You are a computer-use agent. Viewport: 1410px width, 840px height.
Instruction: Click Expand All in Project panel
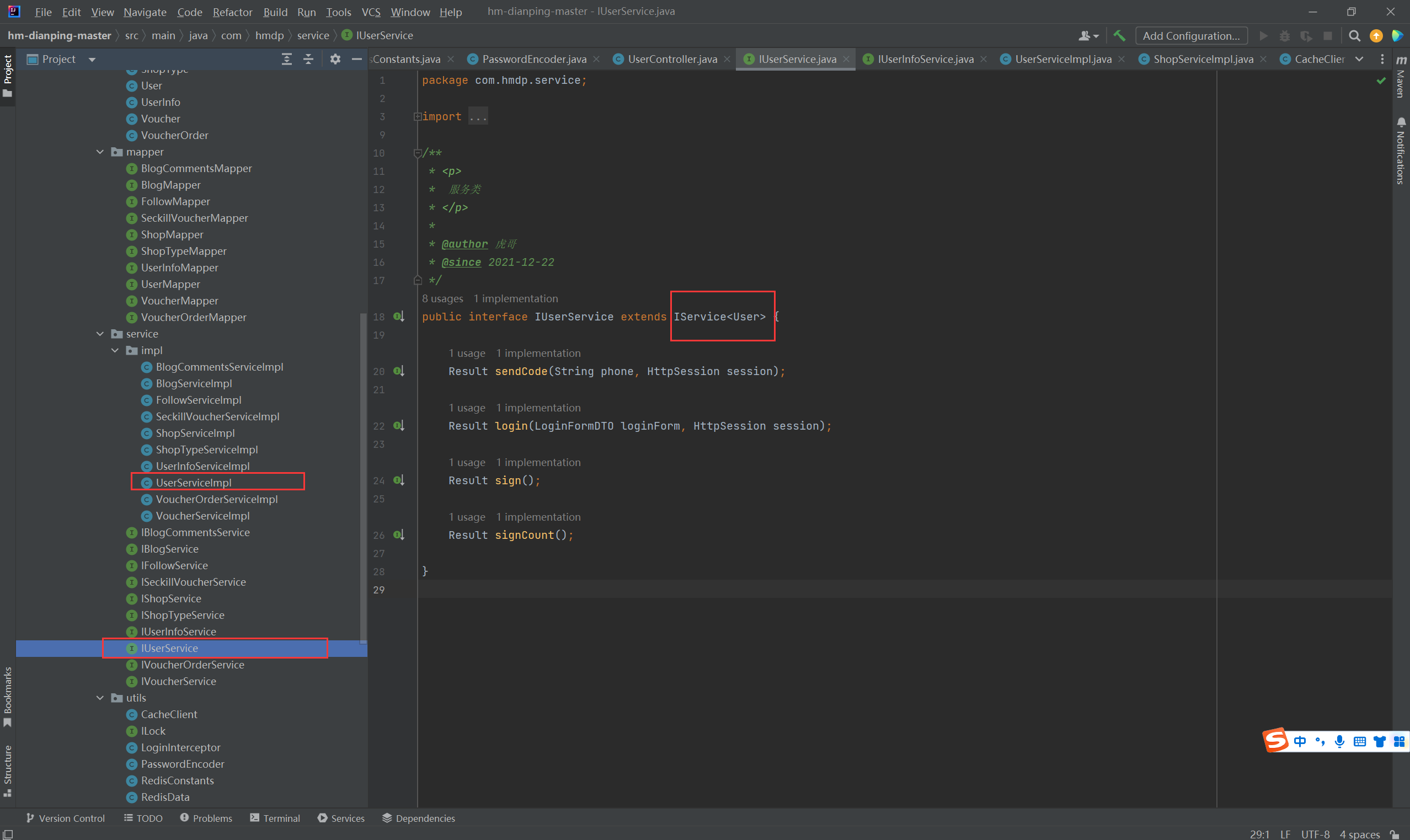287,59
